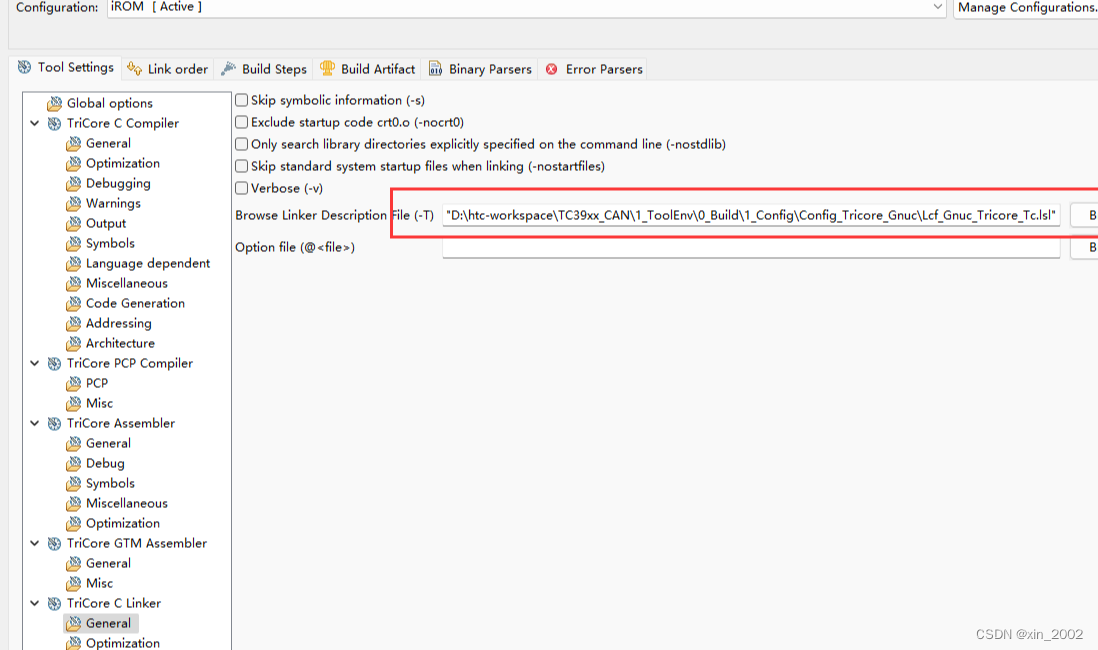Click the Error Parsers red icon
1098x650 pixels.
tap(552, 69)
